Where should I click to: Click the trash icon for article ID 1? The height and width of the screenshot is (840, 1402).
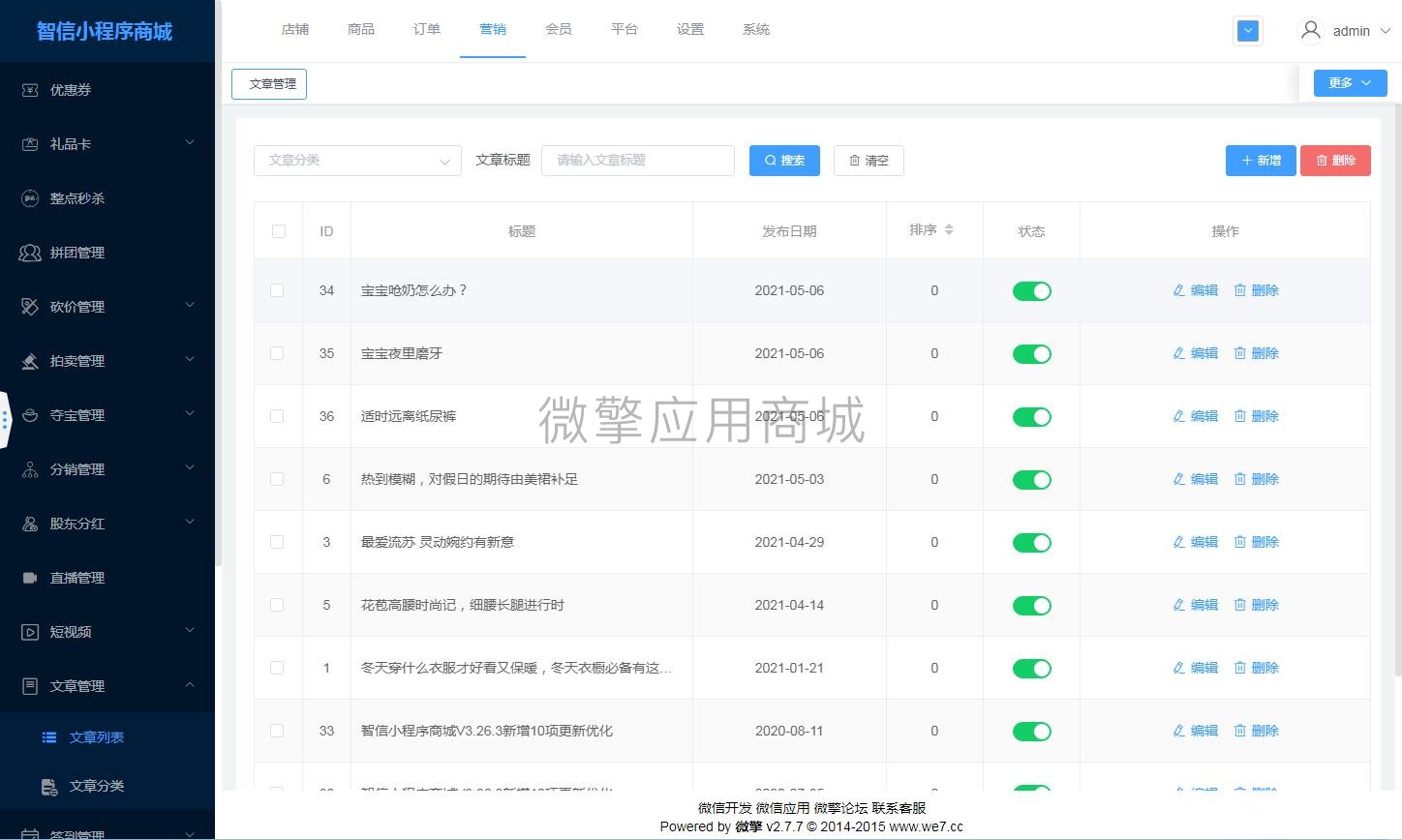pos(1239,668)
